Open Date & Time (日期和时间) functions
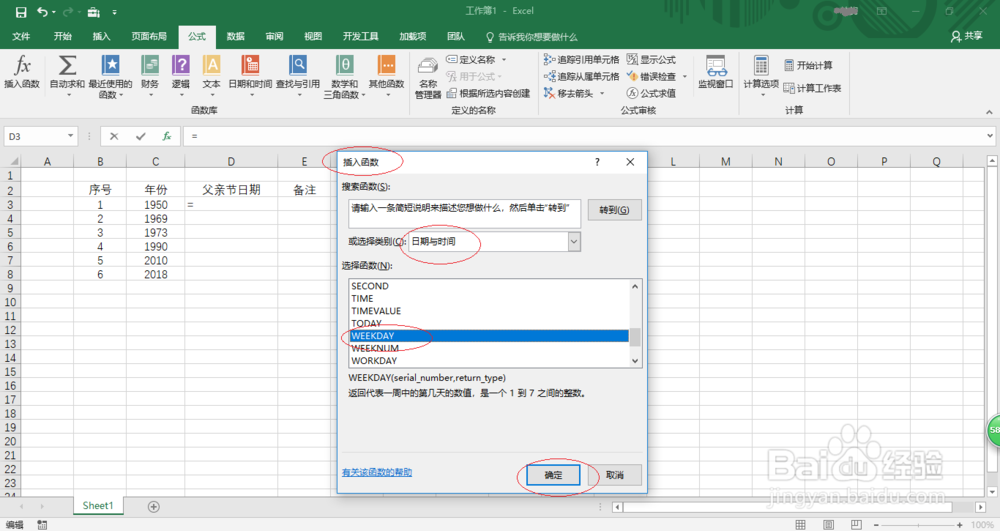The width and height of the screenshot is (1000, 531). coord(250,75)
